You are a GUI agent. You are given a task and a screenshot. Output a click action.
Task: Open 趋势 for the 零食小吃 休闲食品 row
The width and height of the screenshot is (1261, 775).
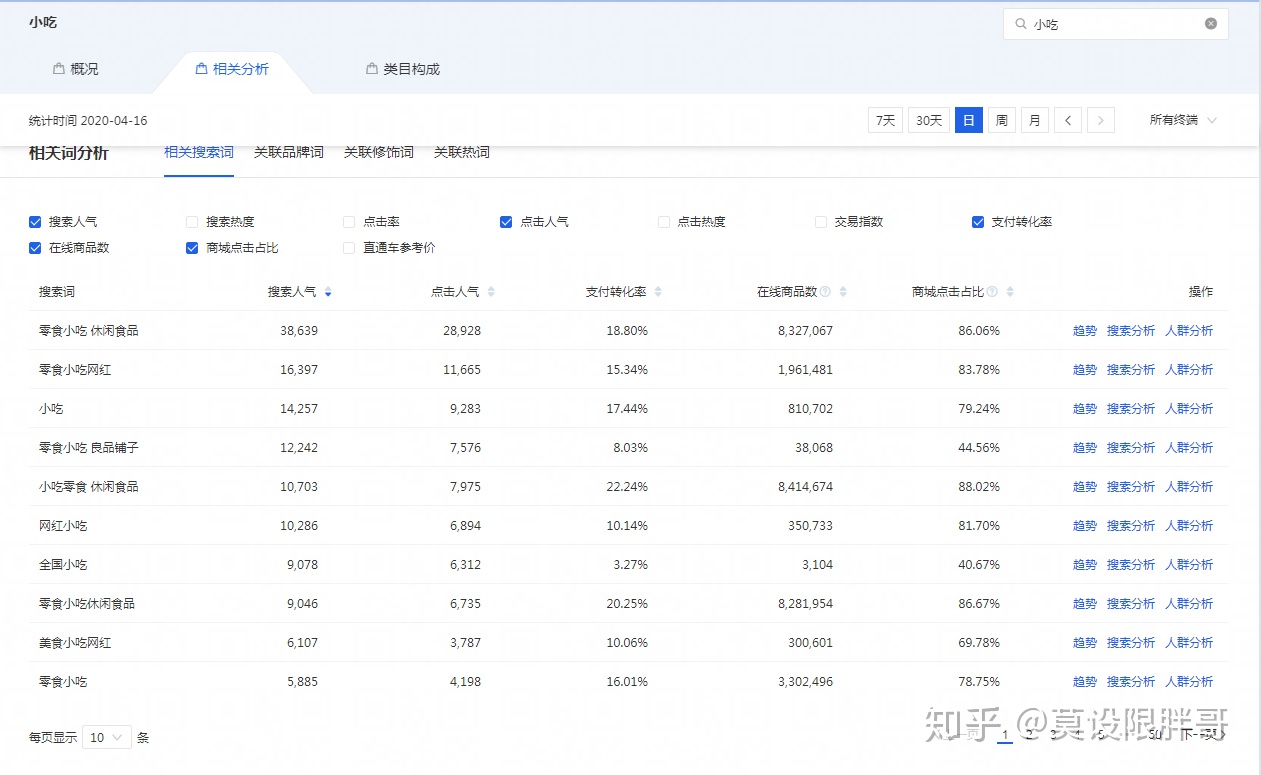tap(1083, 330)
